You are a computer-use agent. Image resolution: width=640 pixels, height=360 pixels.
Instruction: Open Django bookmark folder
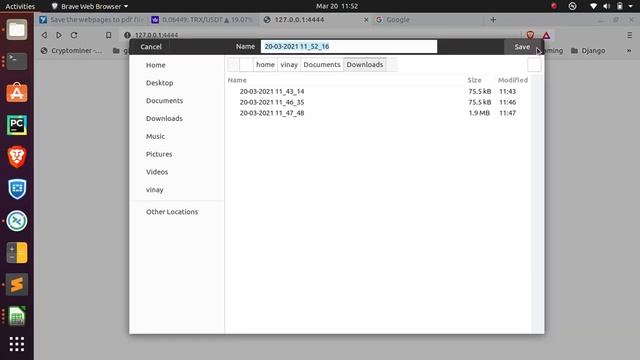tap(588, 51)
